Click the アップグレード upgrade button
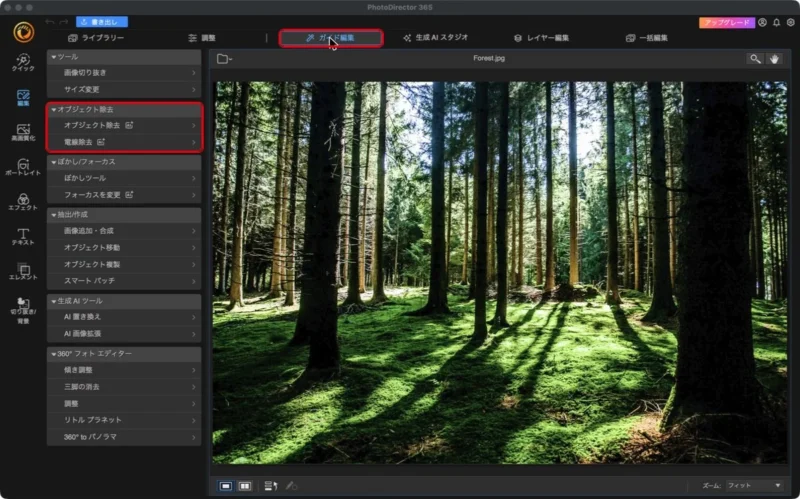Screen dimensions: 800x499 [727, 22]
